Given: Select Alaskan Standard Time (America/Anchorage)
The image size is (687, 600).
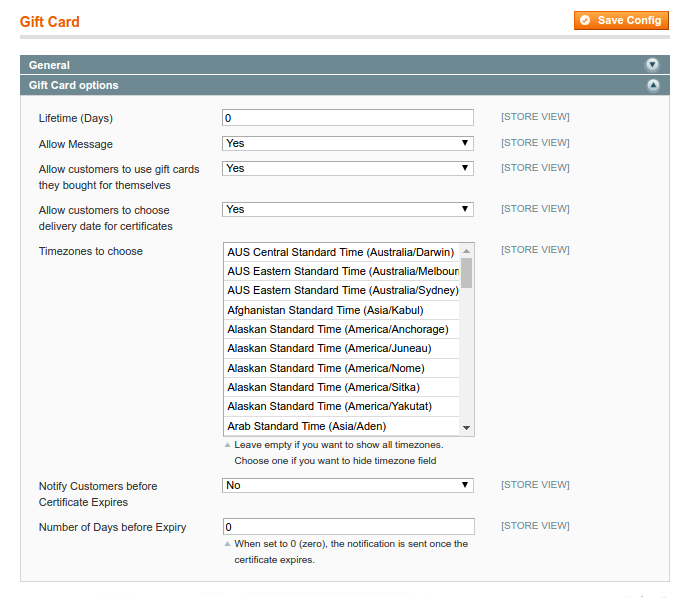Looking at the screenshot, I should 337,329.
